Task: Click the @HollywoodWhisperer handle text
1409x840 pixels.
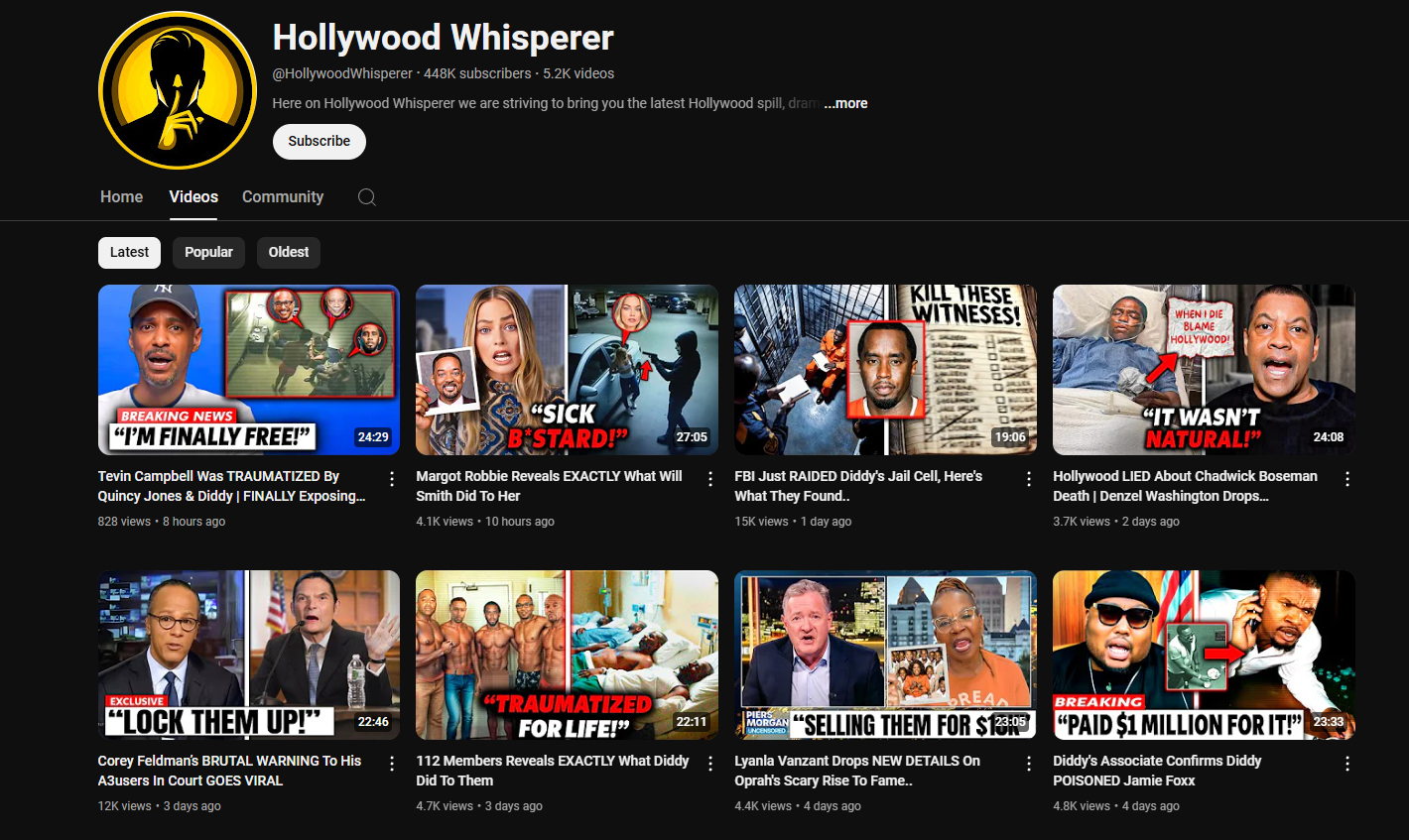Action: (342, 73)
